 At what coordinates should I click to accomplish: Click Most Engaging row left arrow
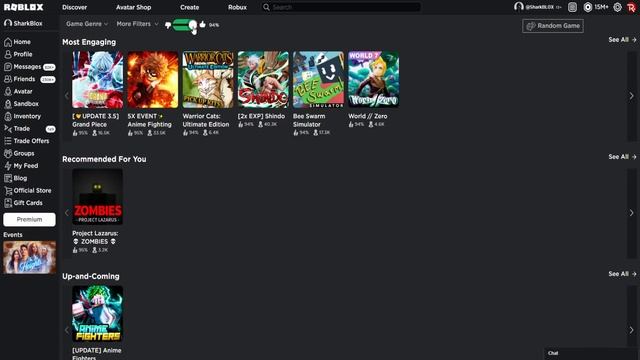[67, 96]
